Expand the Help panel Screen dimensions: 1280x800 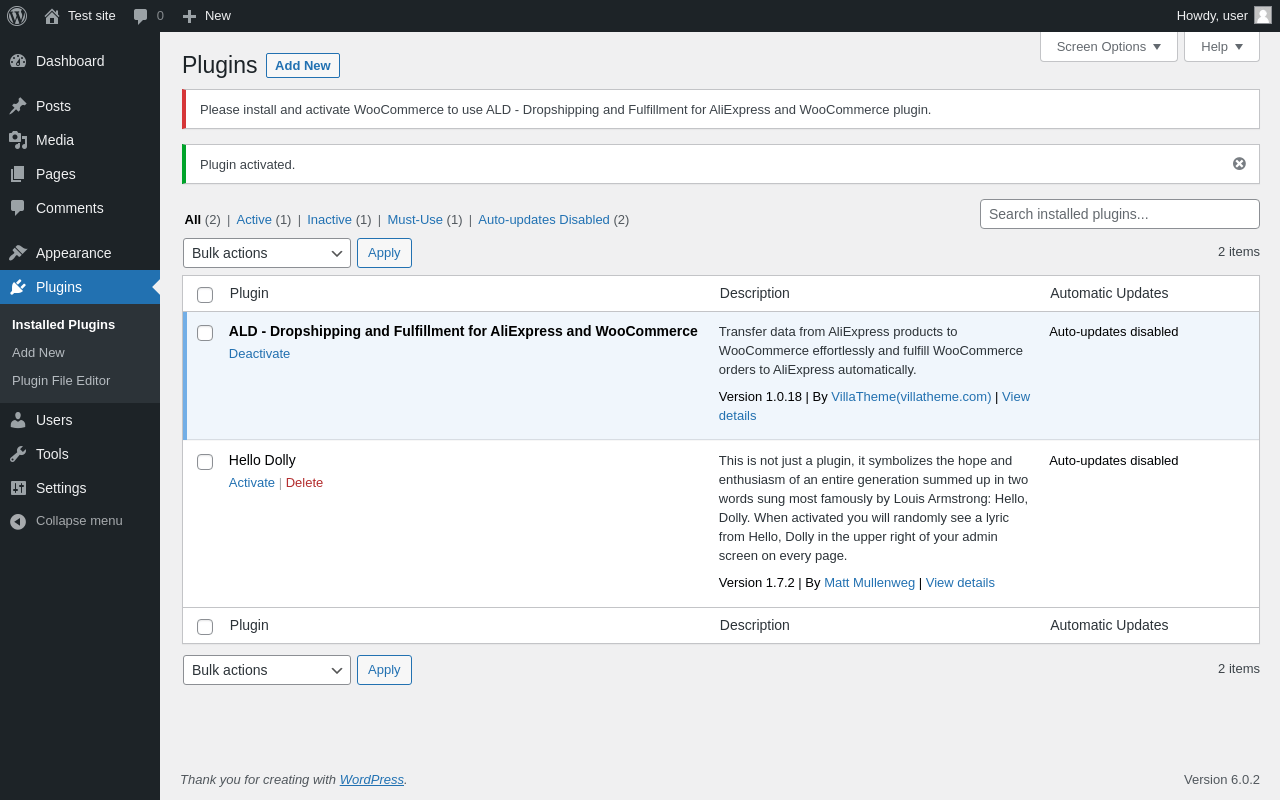[1221, 46]
